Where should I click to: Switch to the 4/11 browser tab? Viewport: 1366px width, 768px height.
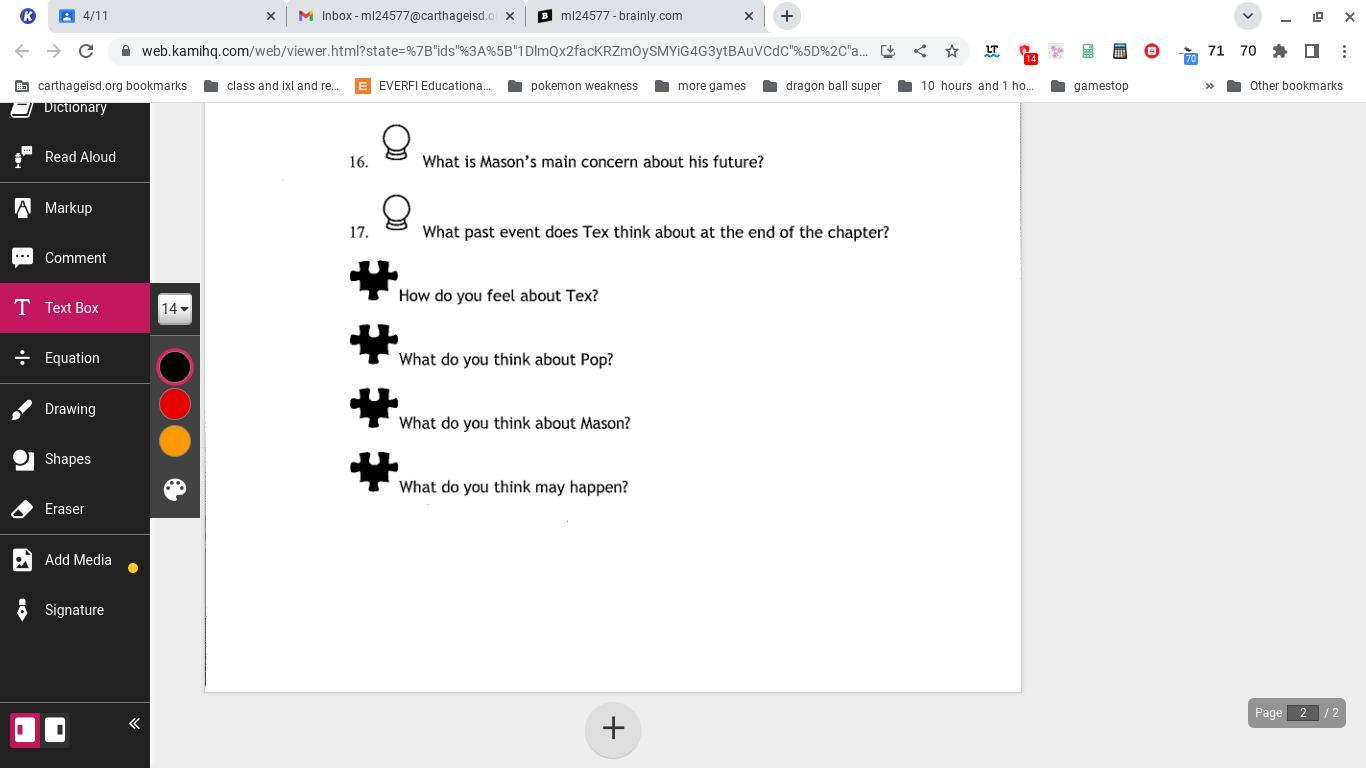(x=167, y=16)
